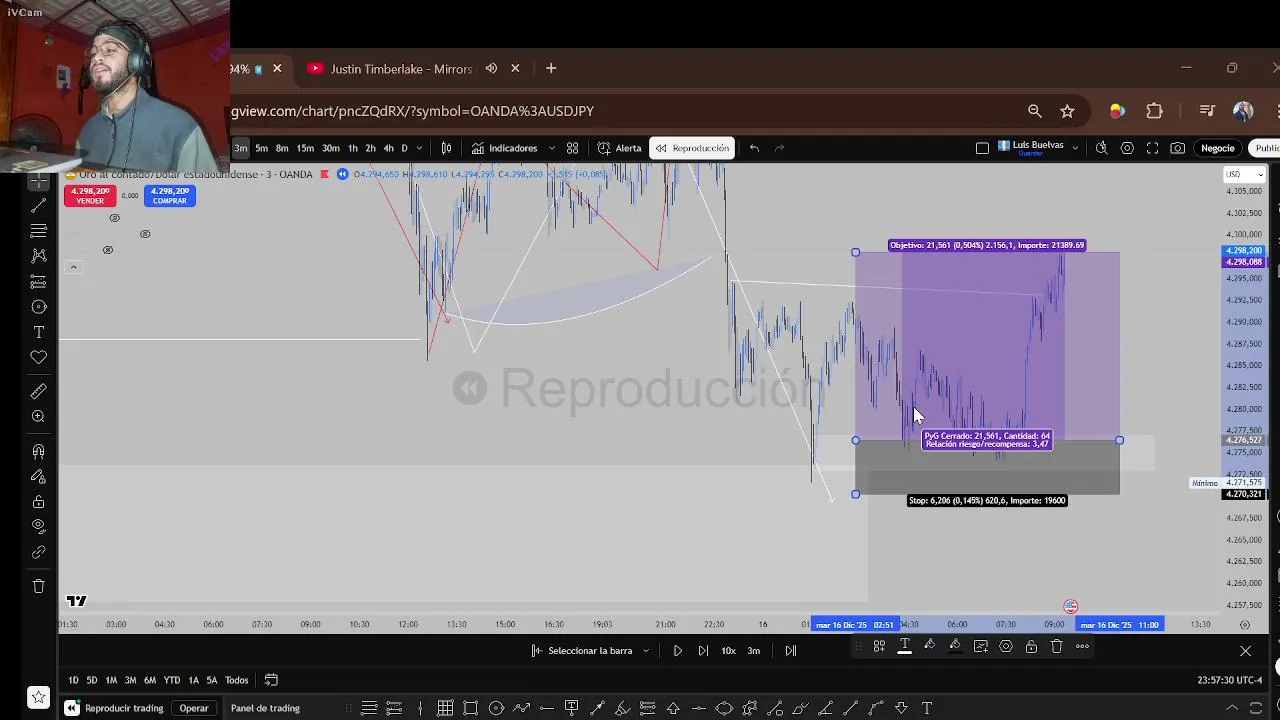Click the trash remove objects icon

tap(38, 586)
